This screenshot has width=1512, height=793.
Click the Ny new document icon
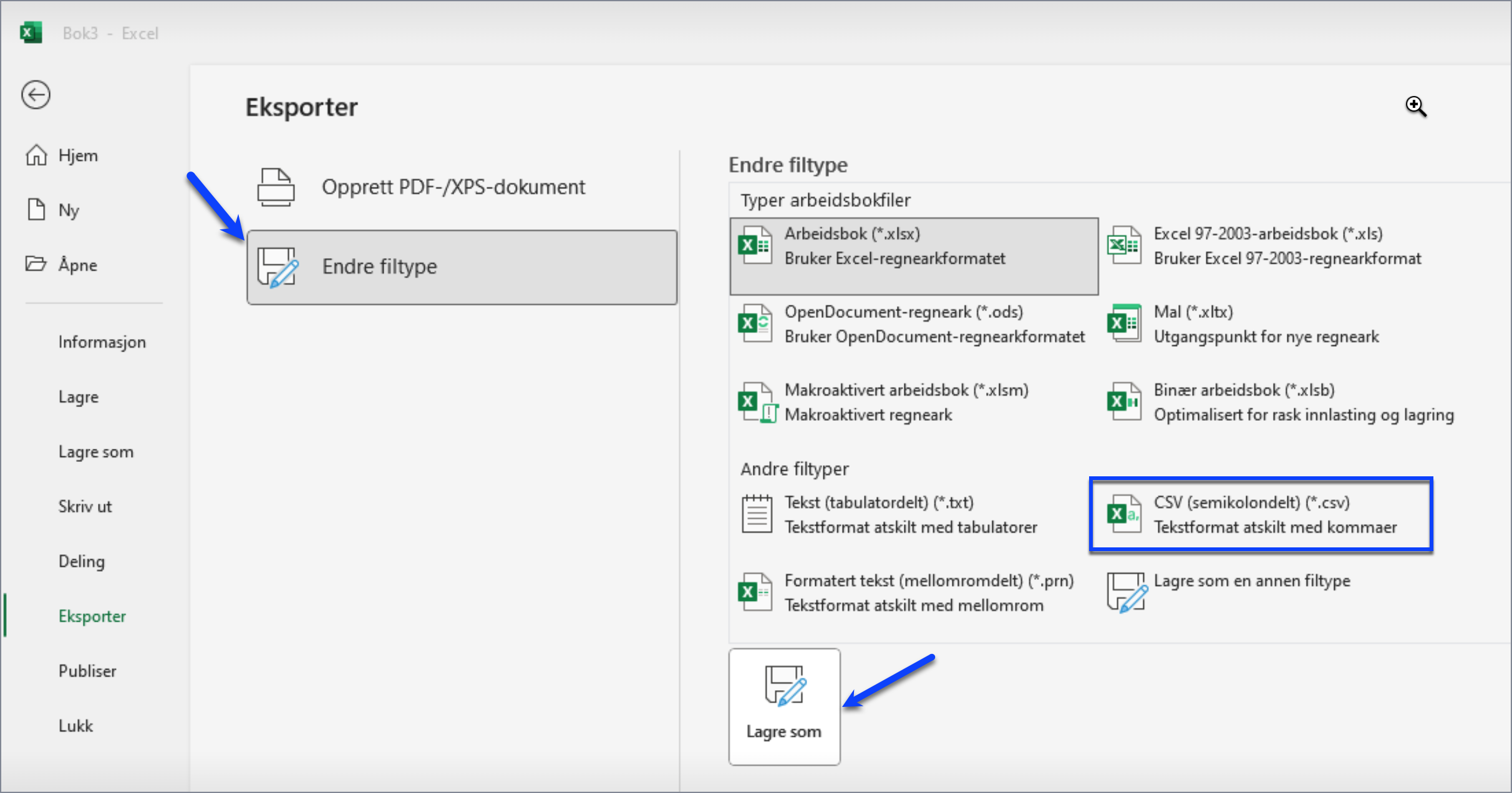pos(36,209)
